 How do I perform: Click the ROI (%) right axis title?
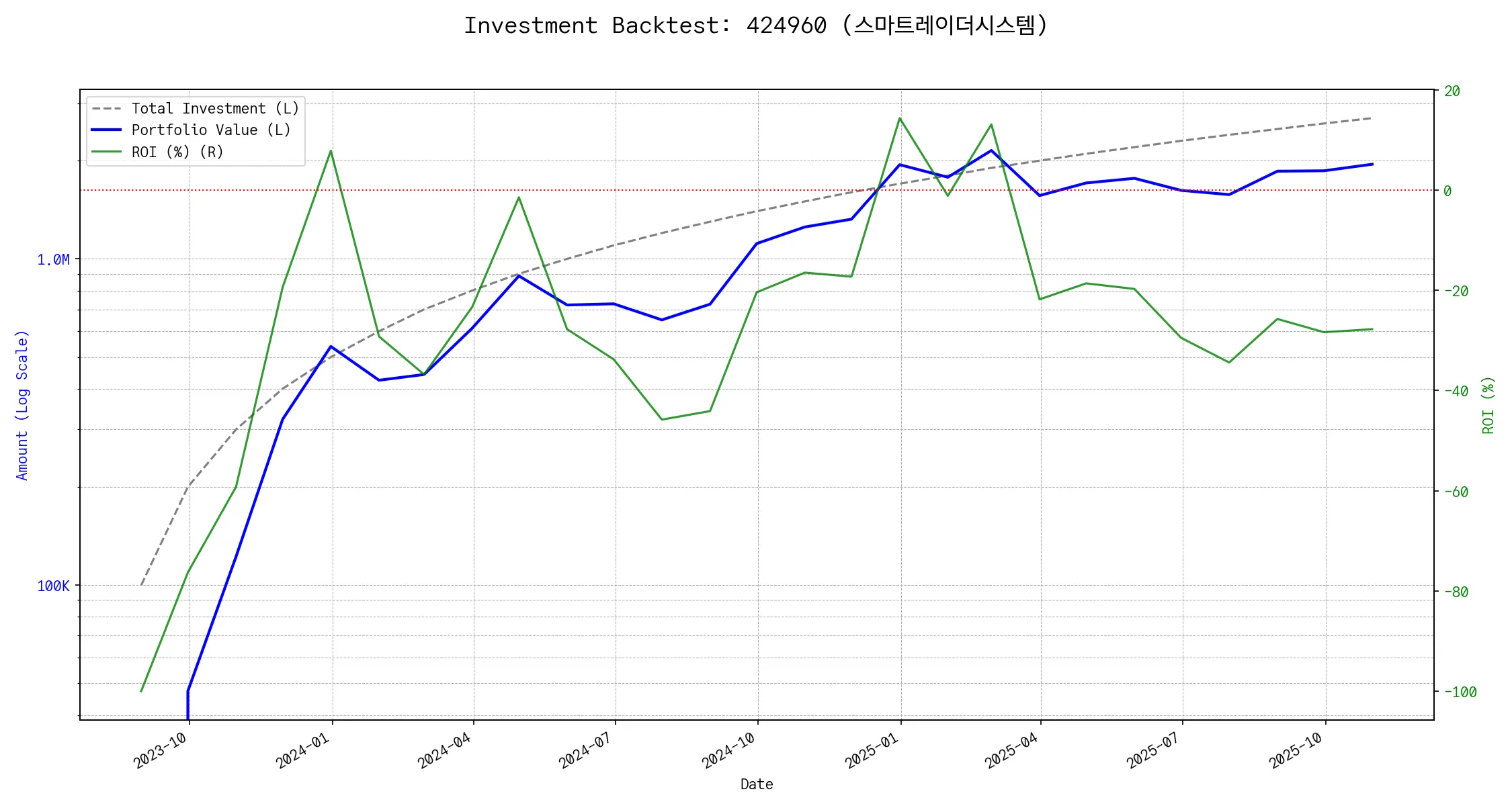(1488, 405)
